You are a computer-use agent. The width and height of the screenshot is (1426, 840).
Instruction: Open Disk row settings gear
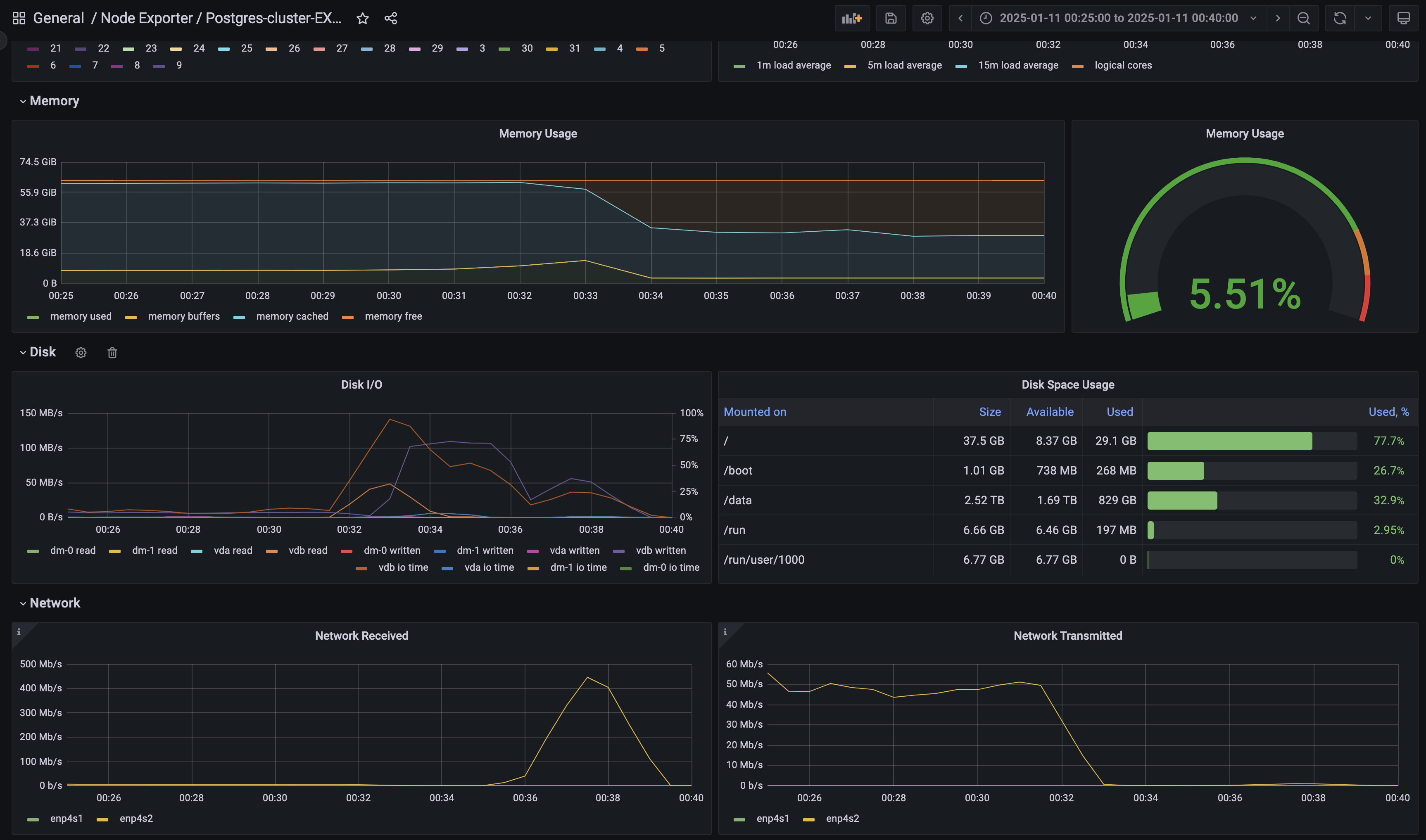click(x=81, y=353)
